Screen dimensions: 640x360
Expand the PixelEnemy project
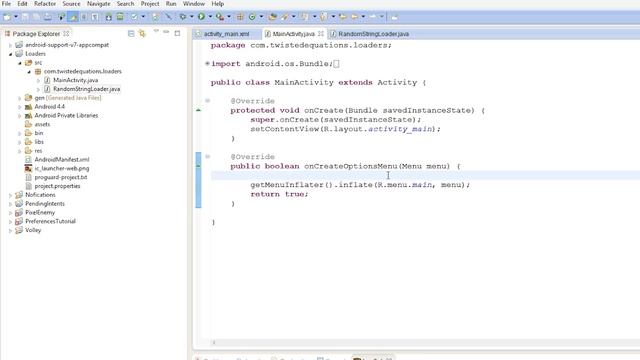coord(11,213)
